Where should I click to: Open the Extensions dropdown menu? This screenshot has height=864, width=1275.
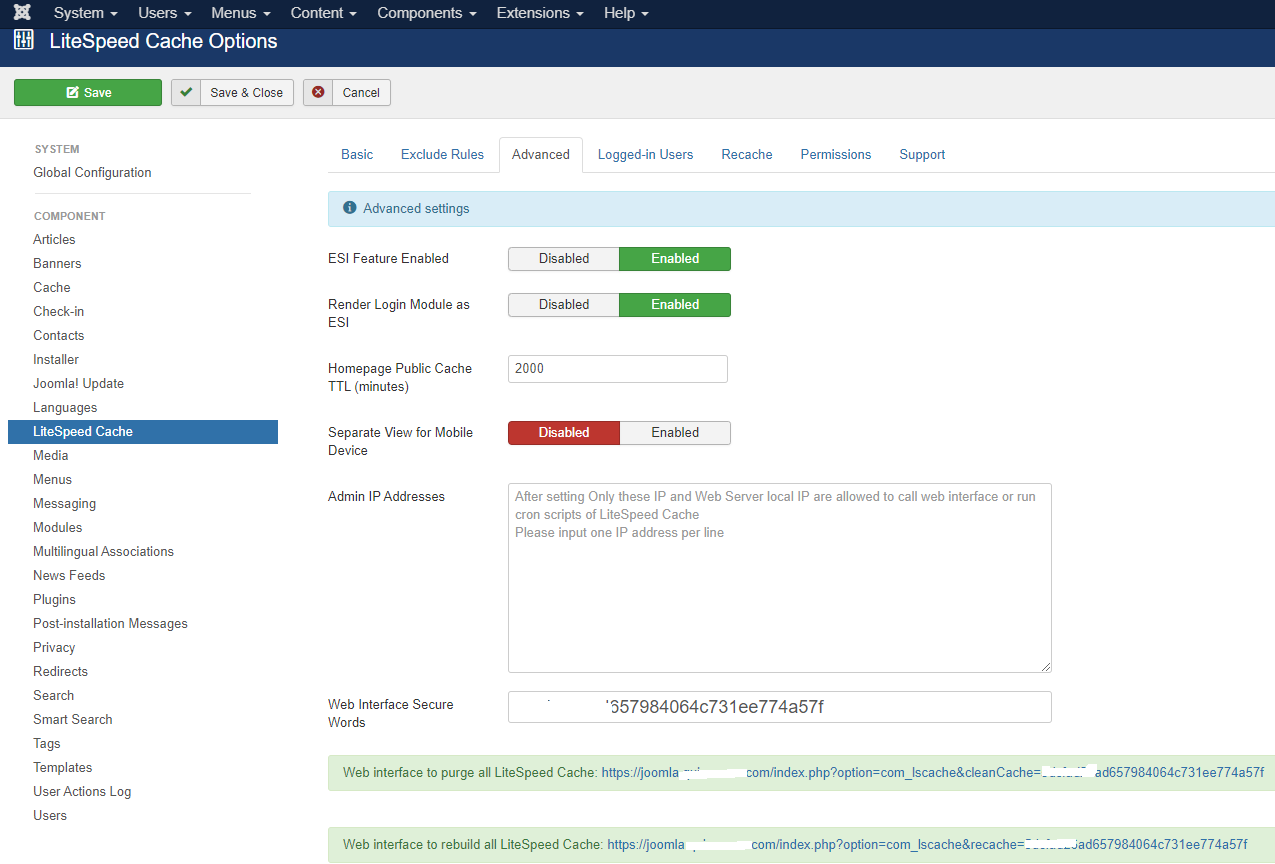pos(540,13)
